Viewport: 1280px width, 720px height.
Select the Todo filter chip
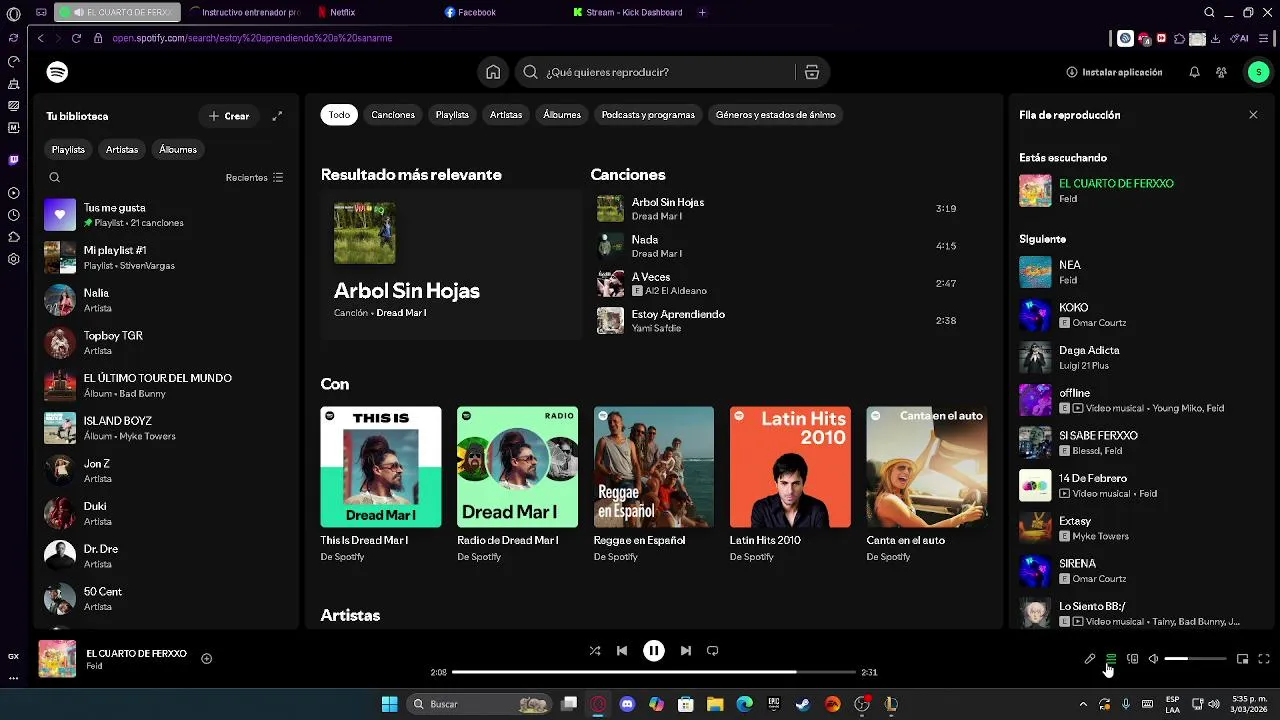(x=339, y=115)
